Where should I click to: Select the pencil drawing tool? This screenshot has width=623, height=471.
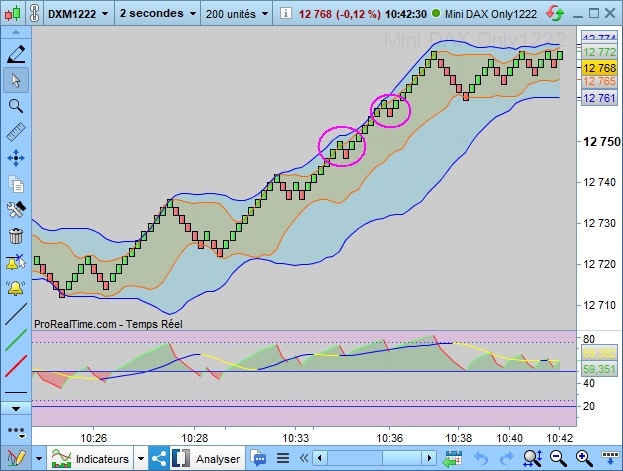16,54
